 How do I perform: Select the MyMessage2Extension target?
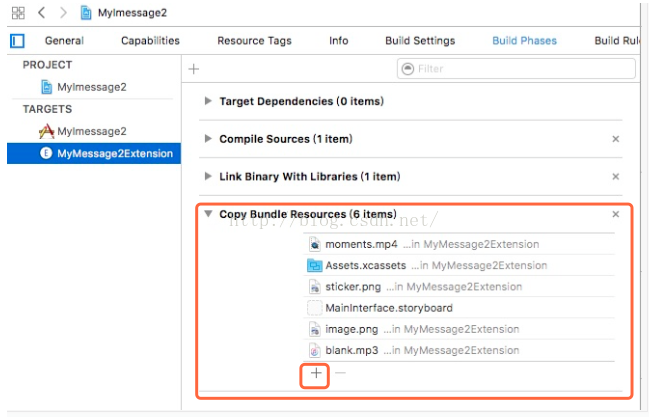[x=114, y=153]
